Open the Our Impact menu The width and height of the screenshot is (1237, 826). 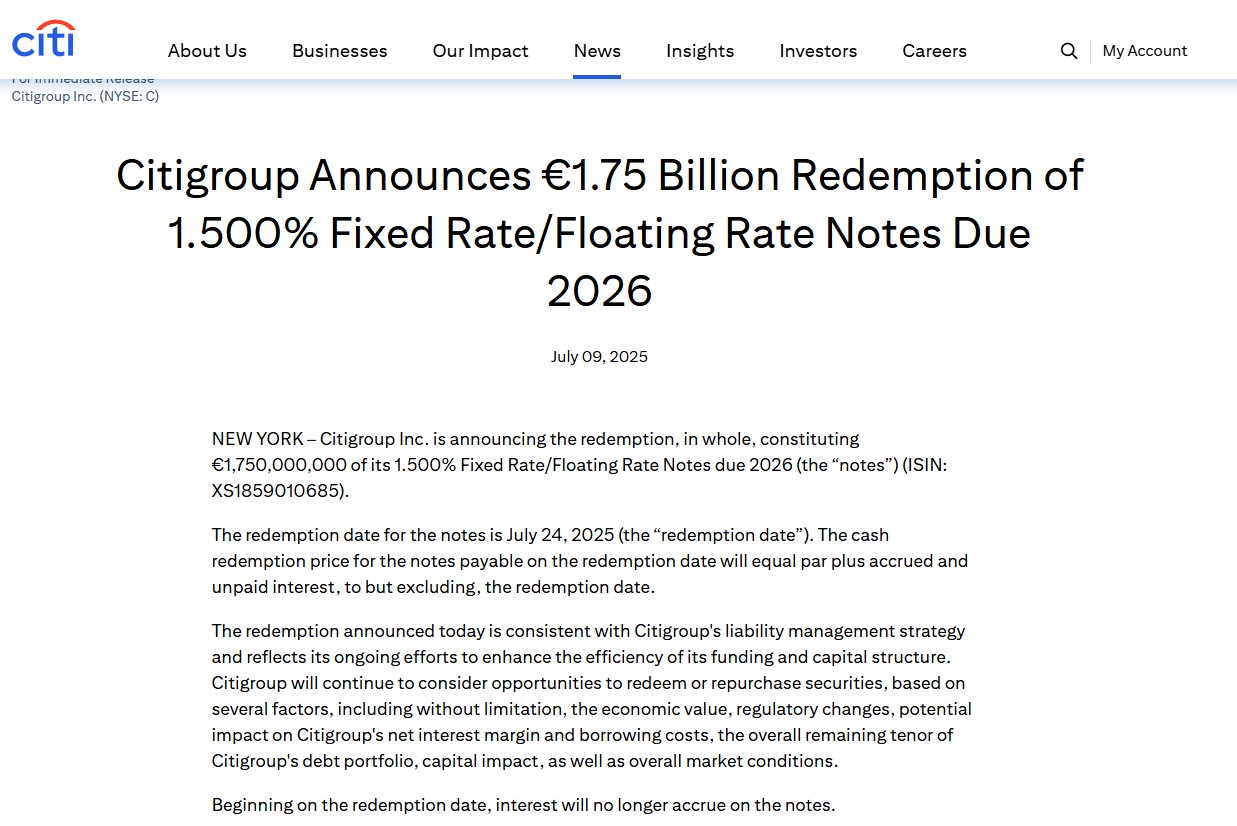coord(481,51)
